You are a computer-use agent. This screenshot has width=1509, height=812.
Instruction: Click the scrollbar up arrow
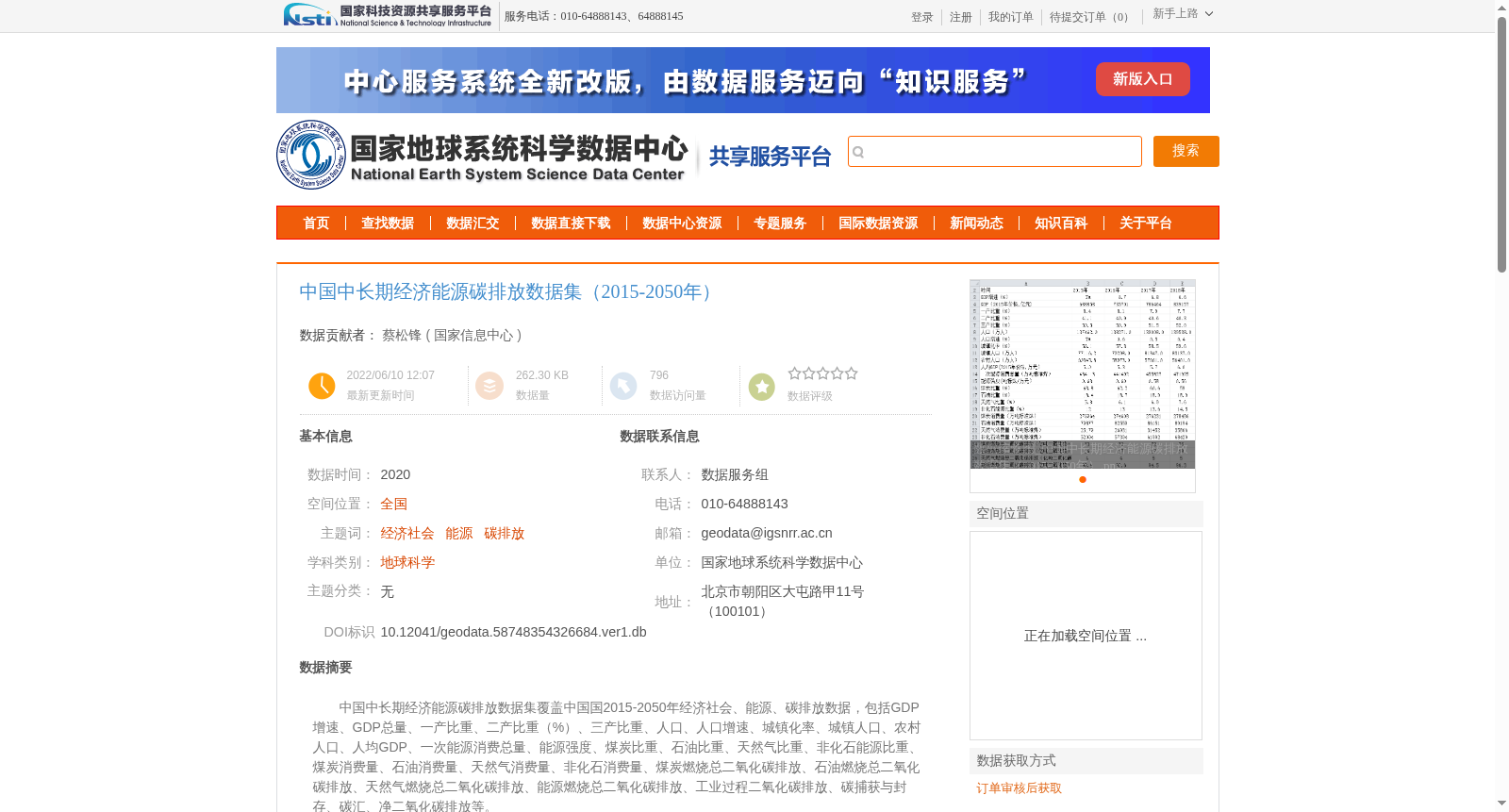pyautogui.click(x=1501, y=8)
